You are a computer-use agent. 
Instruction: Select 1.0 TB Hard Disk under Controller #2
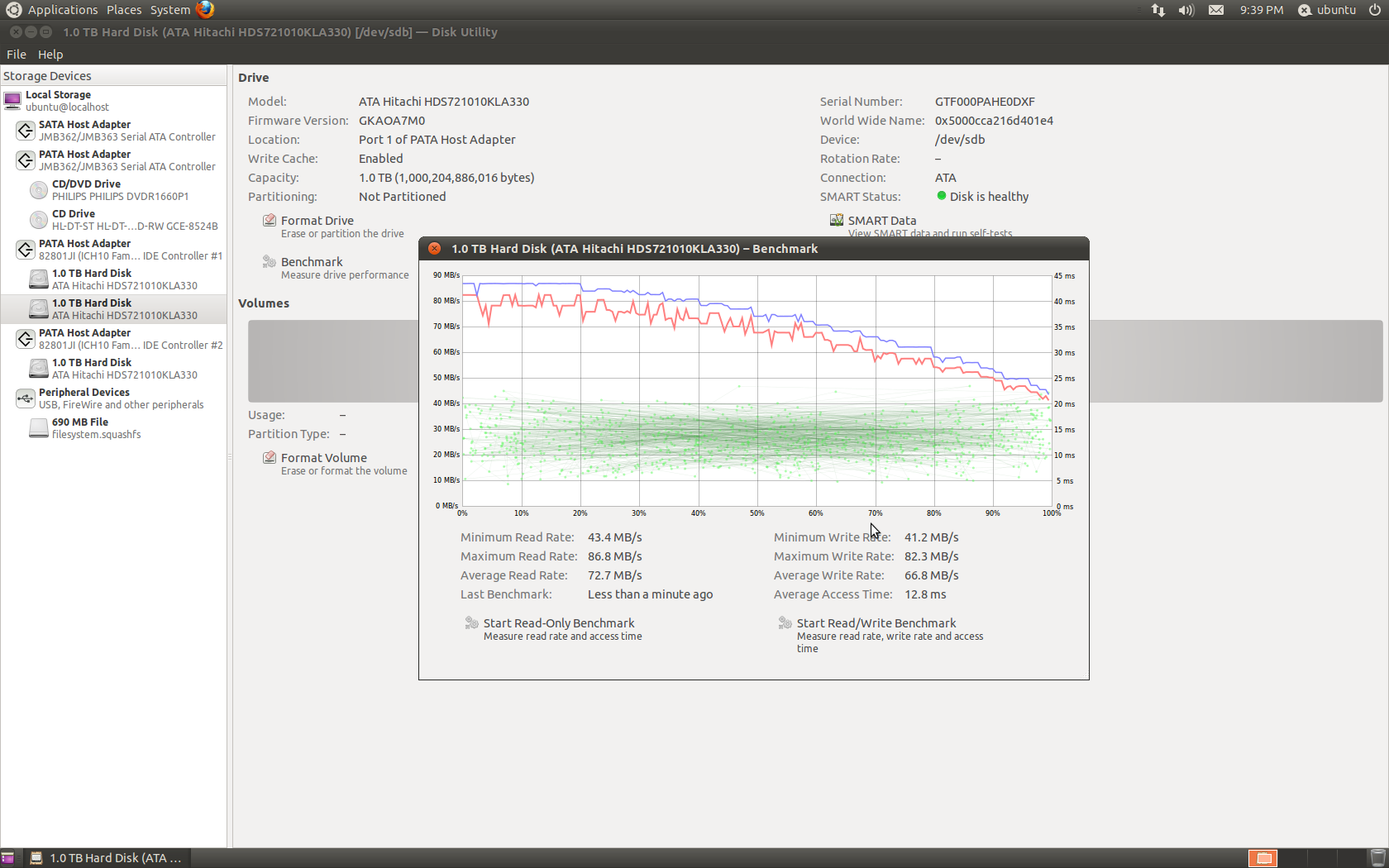click(113, 369)
